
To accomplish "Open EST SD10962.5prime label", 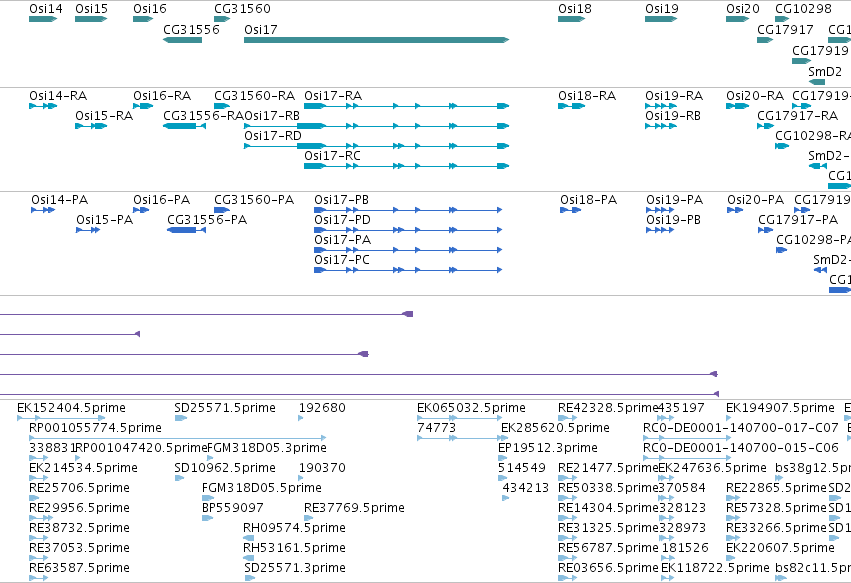I will [225, 468].
